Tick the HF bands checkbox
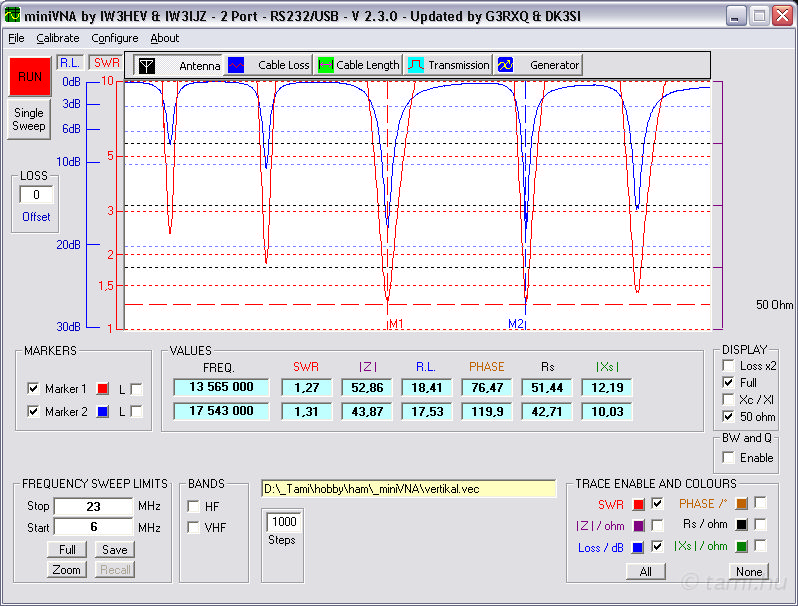 click(193, 506)
